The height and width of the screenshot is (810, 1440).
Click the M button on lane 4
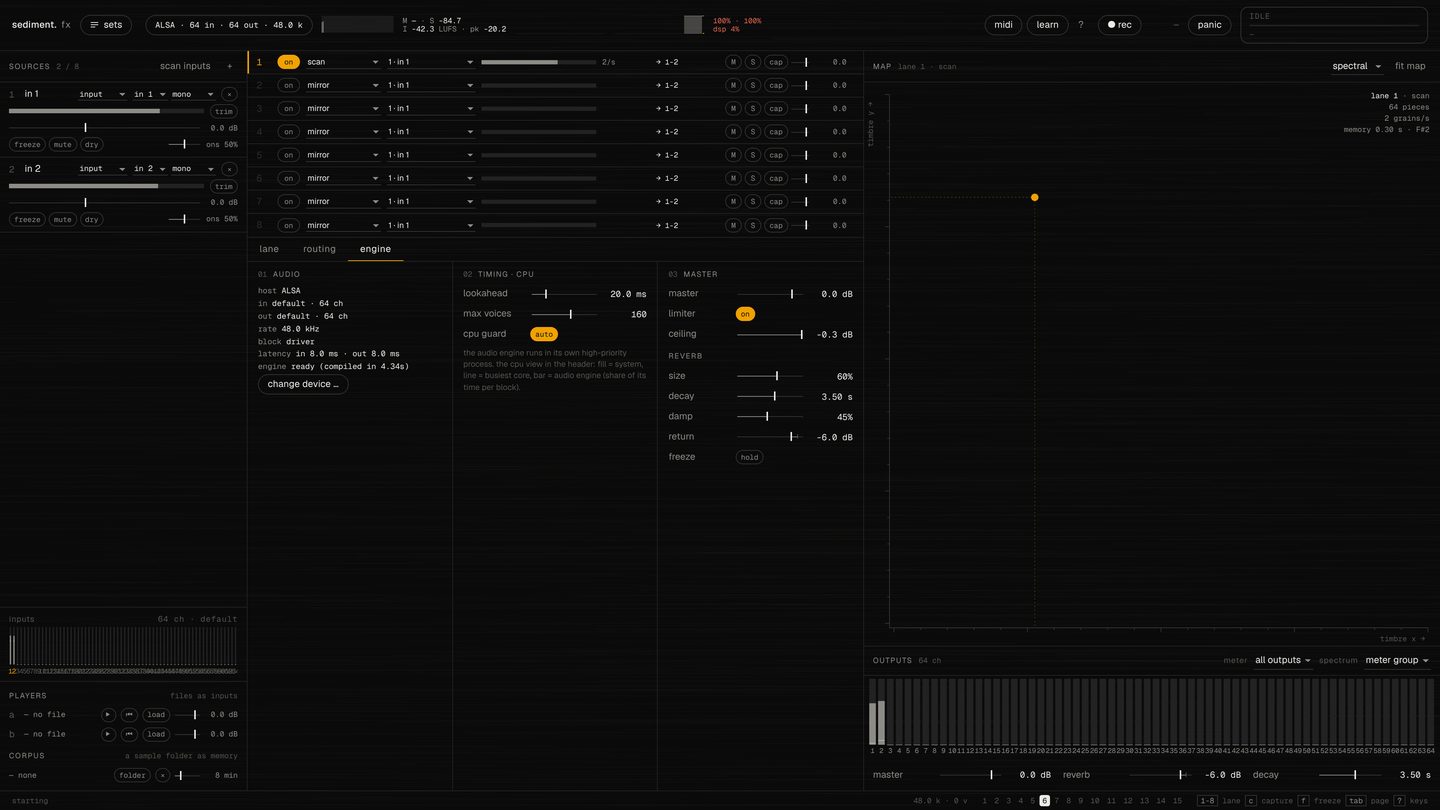[733, 132]
